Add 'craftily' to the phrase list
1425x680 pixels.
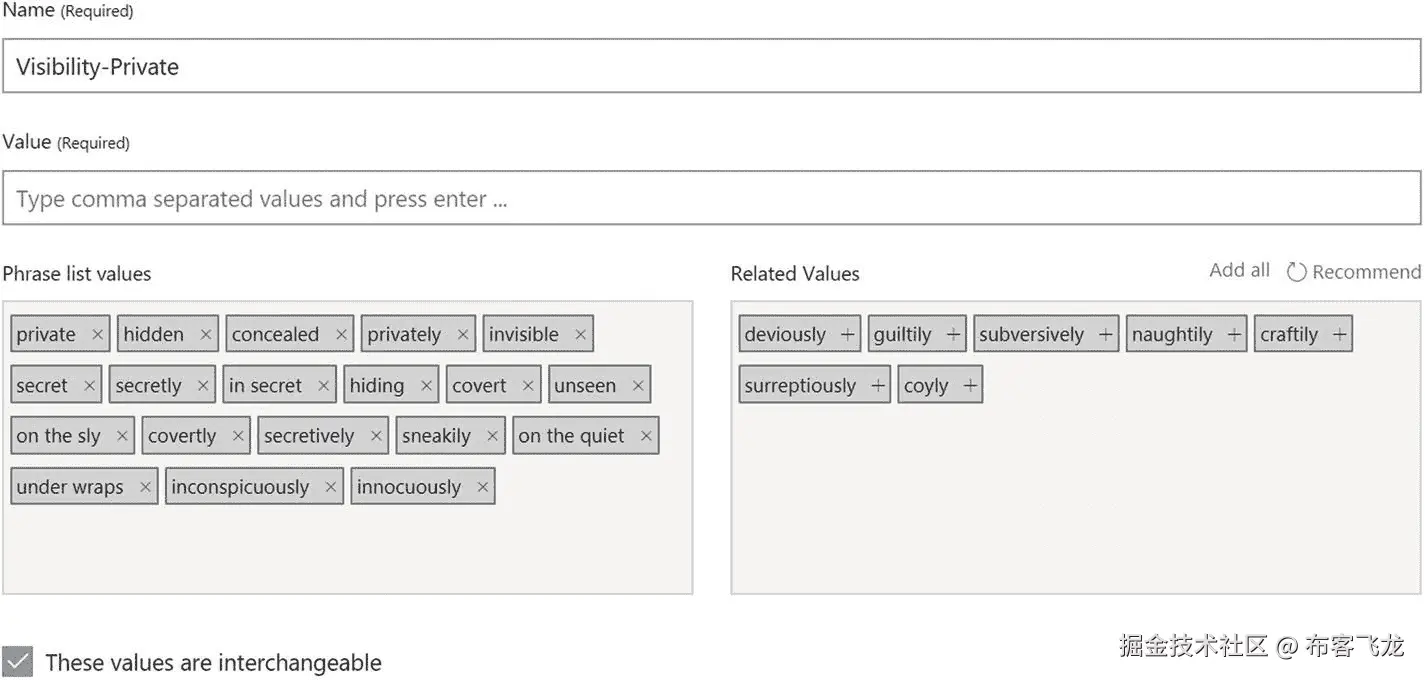click(1339, 335)
